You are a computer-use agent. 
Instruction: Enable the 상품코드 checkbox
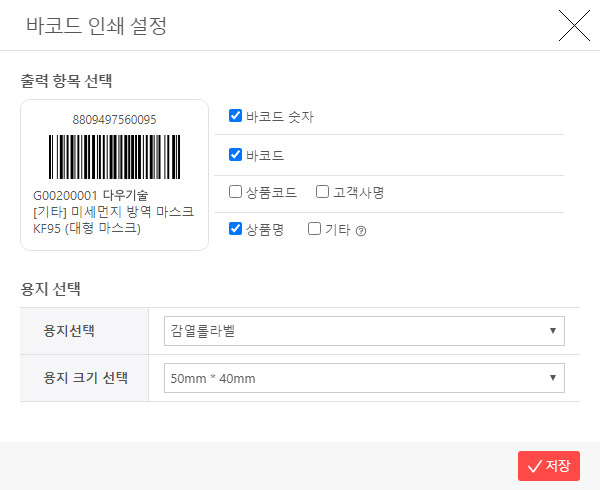[x=236, y=191]
